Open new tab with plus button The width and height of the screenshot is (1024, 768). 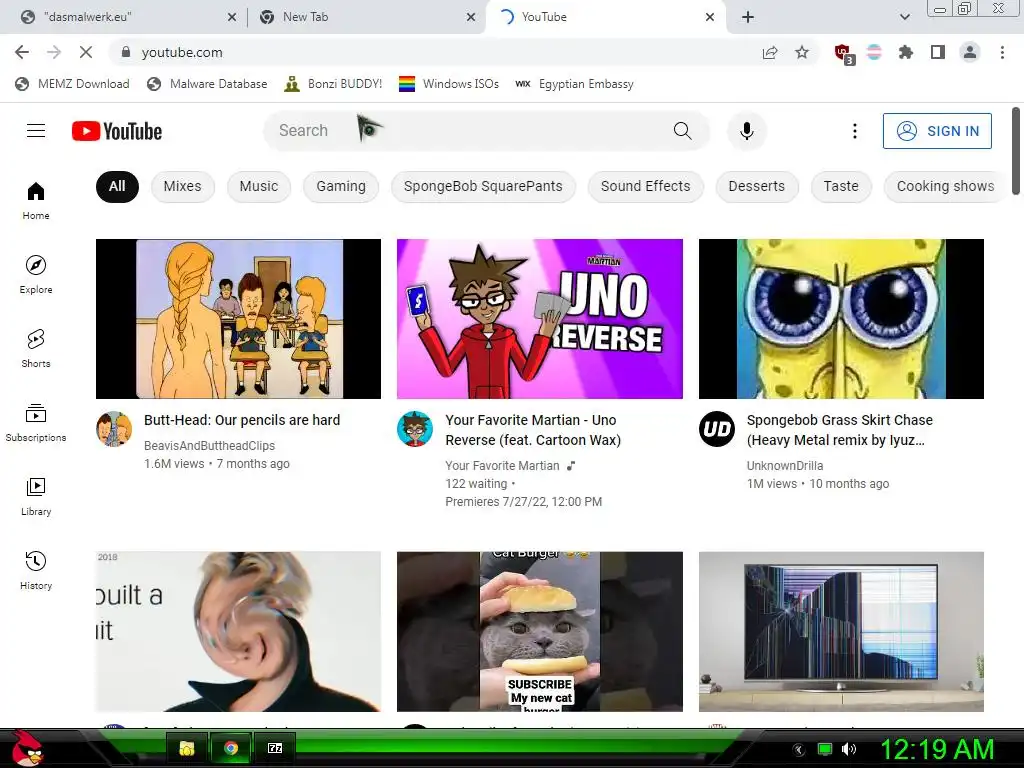[748, 17]
